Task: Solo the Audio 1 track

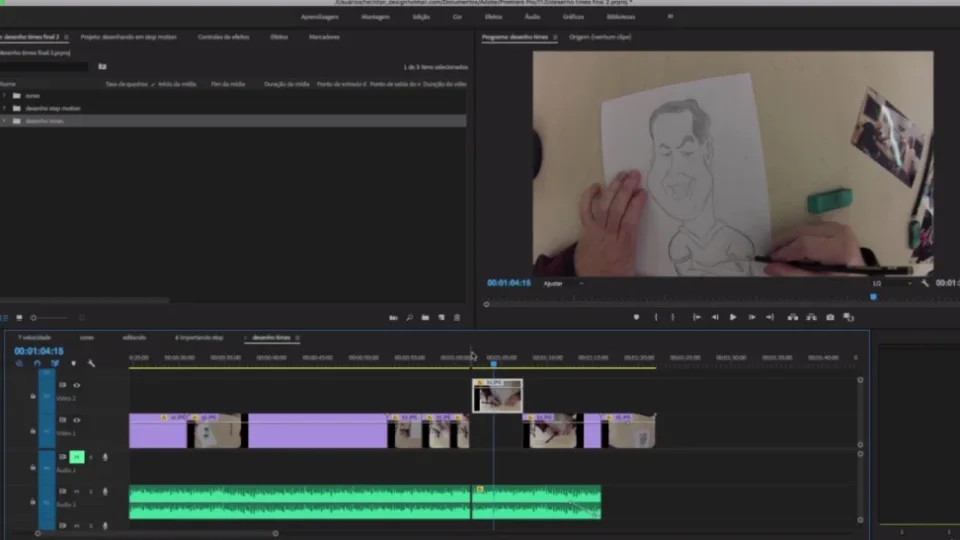Action: (91, 457)
